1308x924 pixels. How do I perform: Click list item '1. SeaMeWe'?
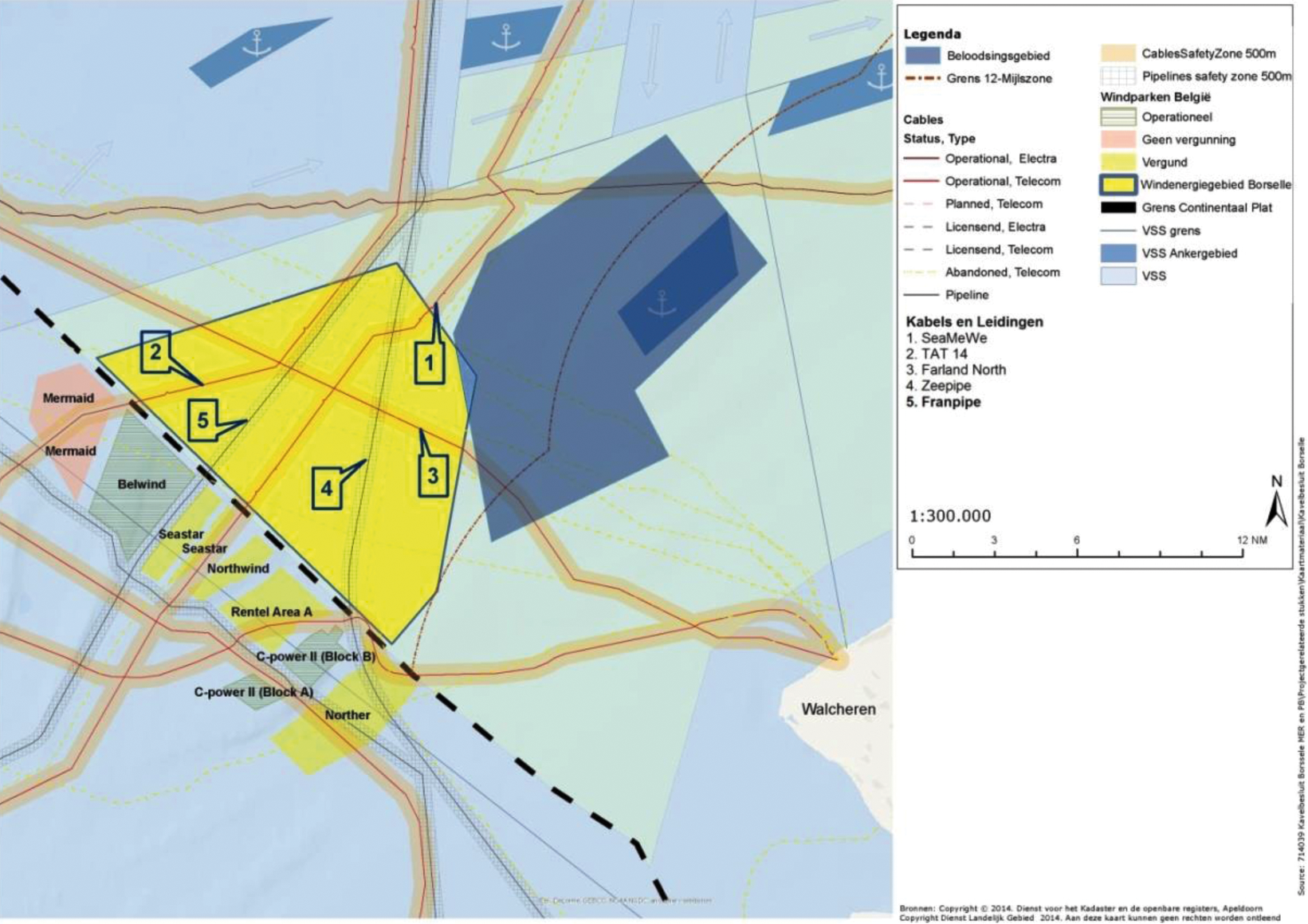tap(946, 338)
